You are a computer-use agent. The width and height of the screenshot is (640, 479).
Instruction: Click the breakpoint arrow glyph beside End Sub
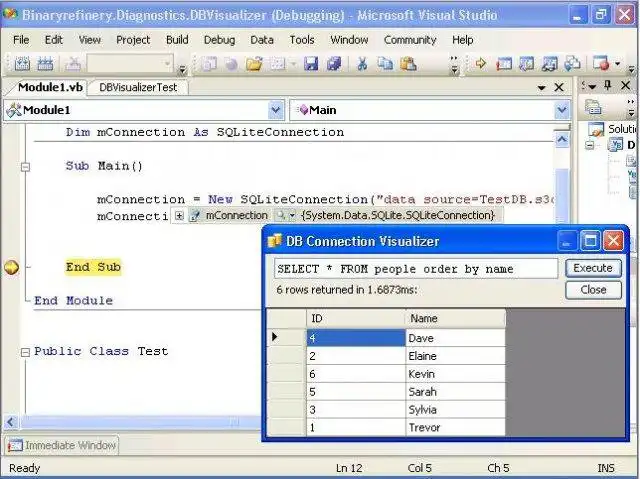(11, 267)
